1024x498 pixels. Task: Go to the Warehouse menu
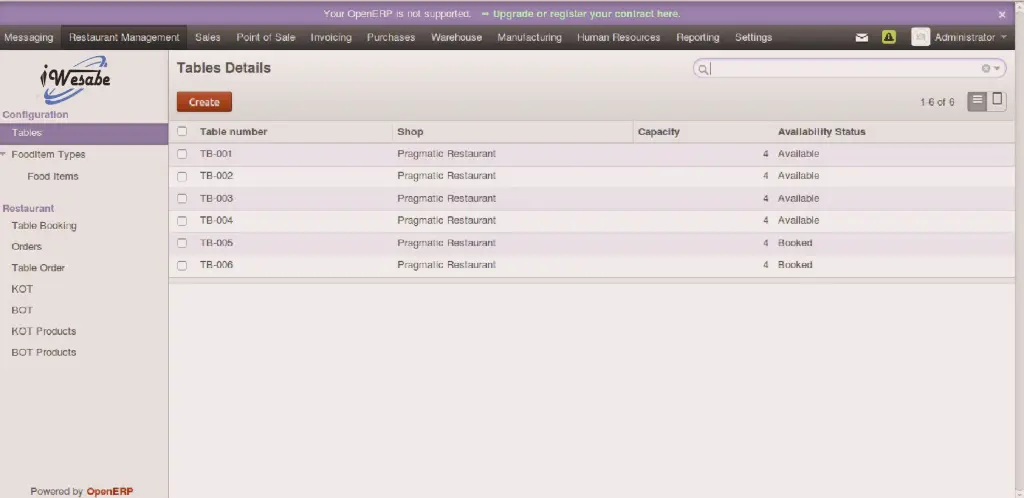[456, 38]
